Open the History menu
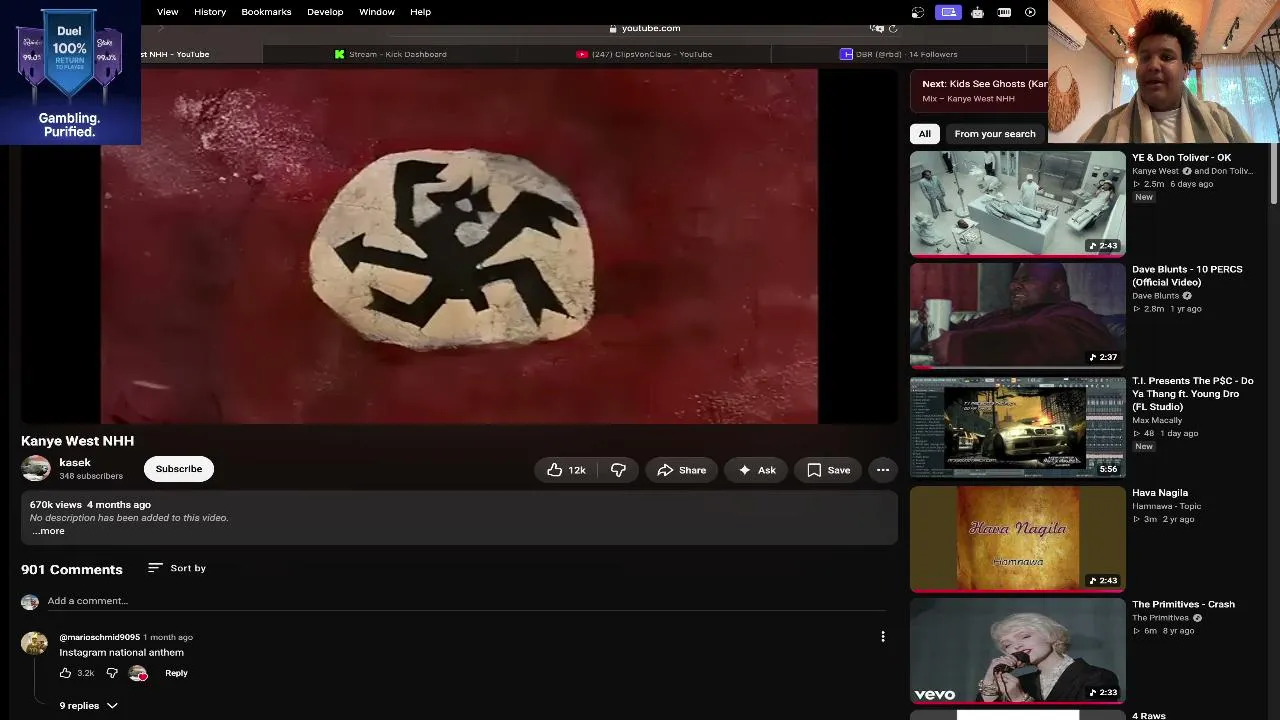Image resolution: width=1280 pixels, height=720 pixels. pos(210,12)
